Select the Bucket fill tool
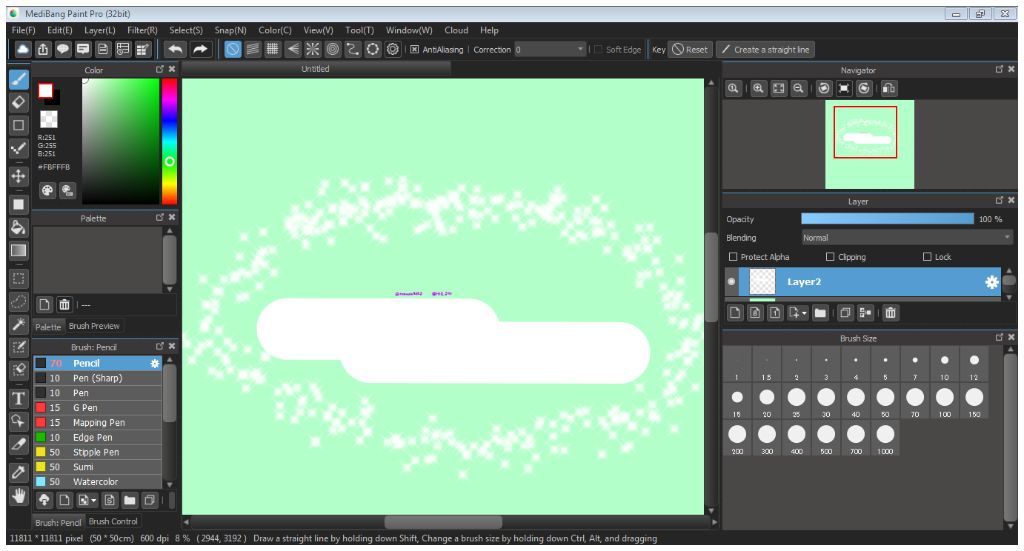Screen dimensions: 1024x551 pos(18,228)
